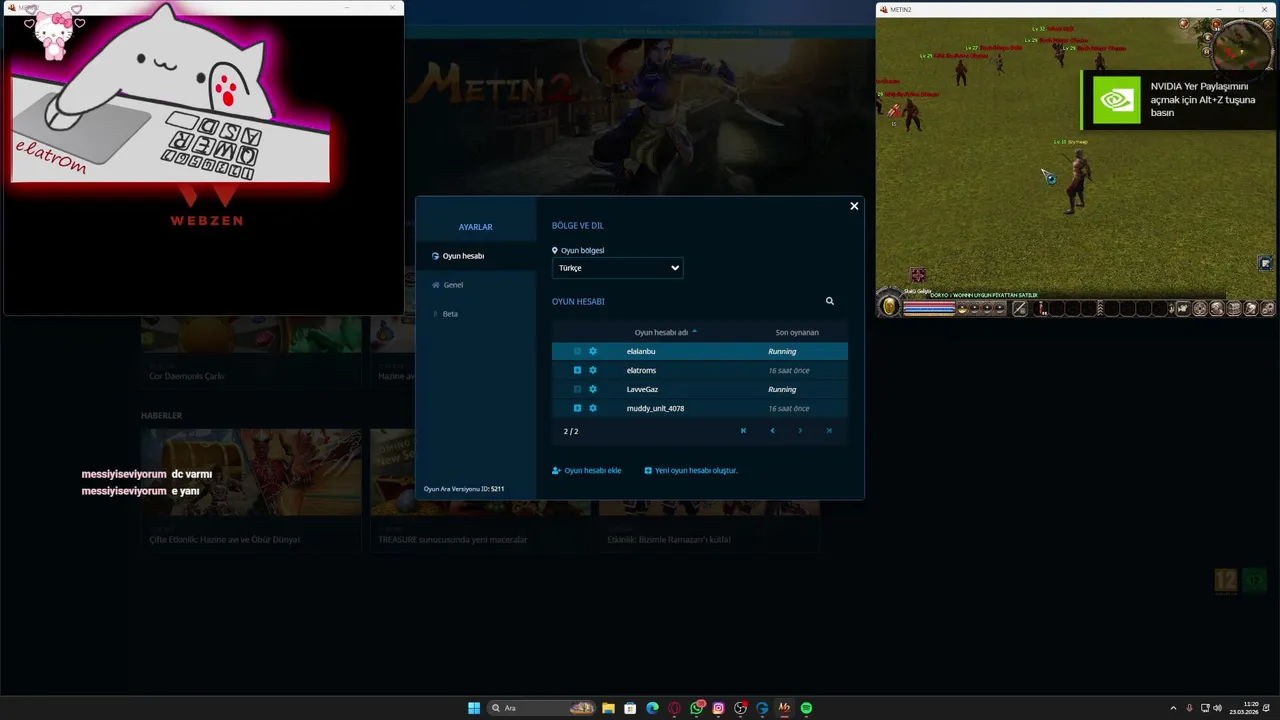Click the player character in METIN2 window
The image size is (1280, 720).
1075,182
